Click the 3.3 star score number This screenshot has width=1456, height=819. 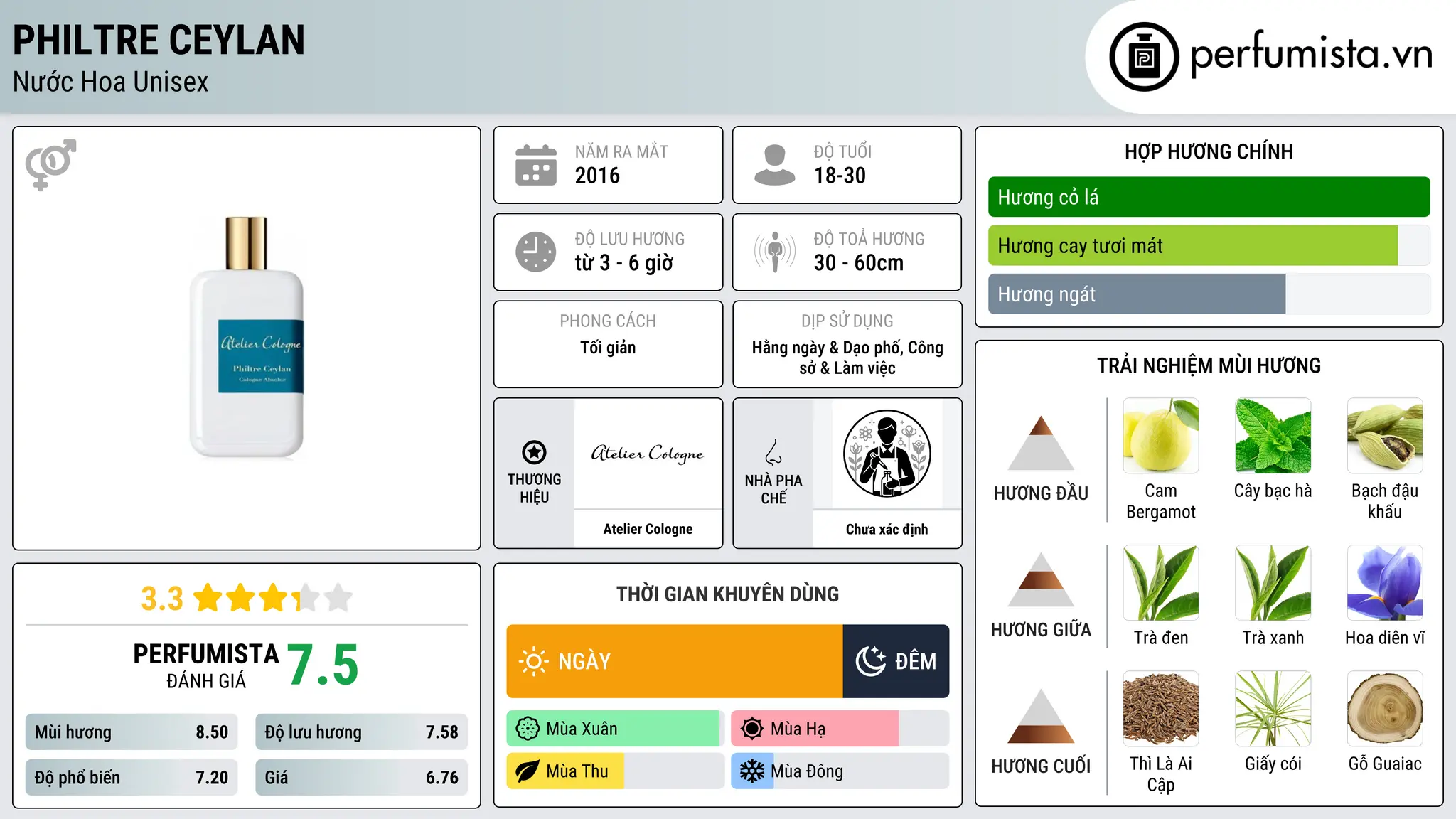click(162, 599)
